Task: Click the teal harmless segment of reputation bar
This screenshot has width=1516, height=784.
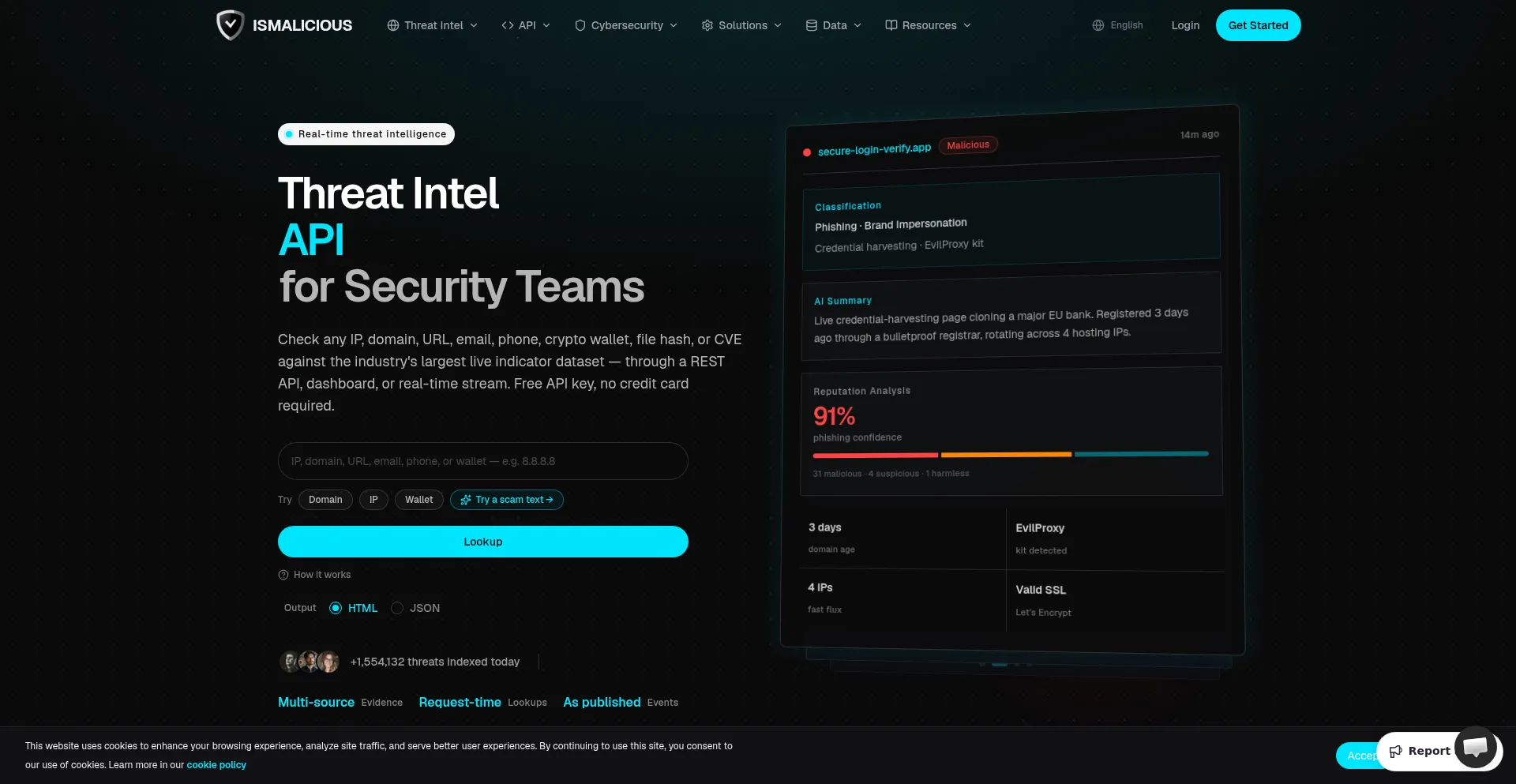Action: pos(1142,454)
